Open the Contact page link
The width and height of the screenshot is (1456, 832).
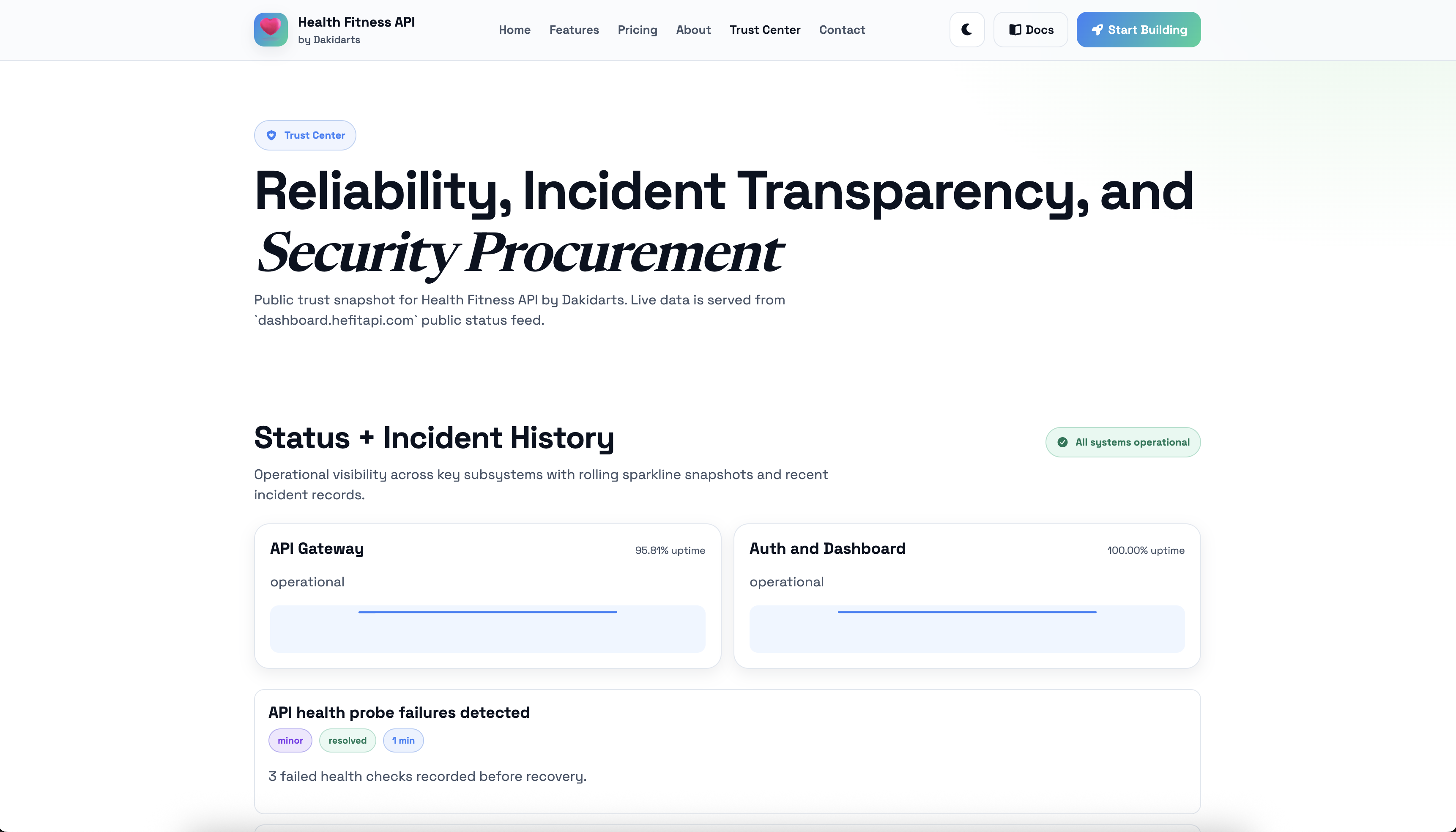[x=842, y=30]
